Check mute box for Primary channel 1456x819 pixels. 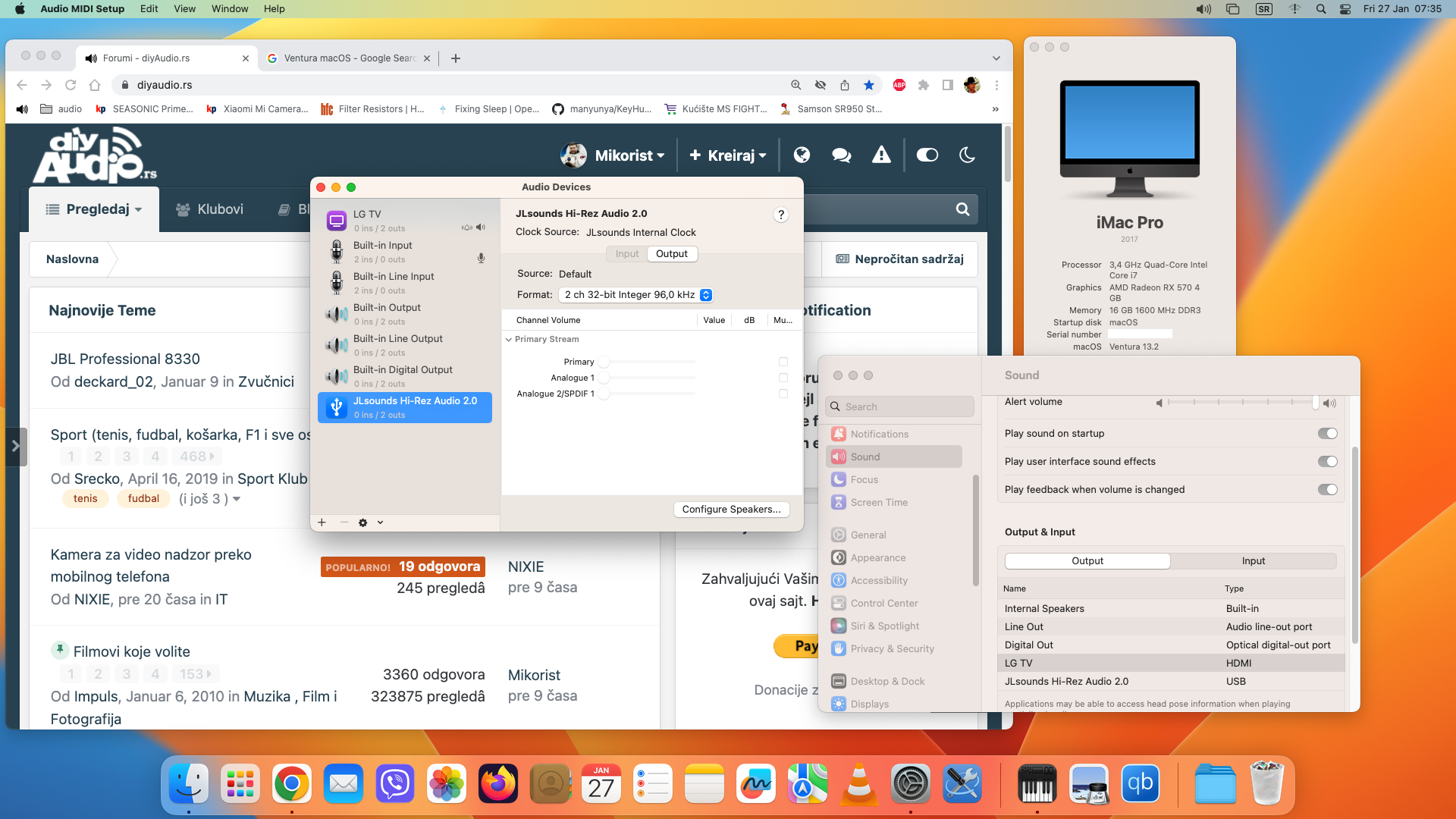783,362
